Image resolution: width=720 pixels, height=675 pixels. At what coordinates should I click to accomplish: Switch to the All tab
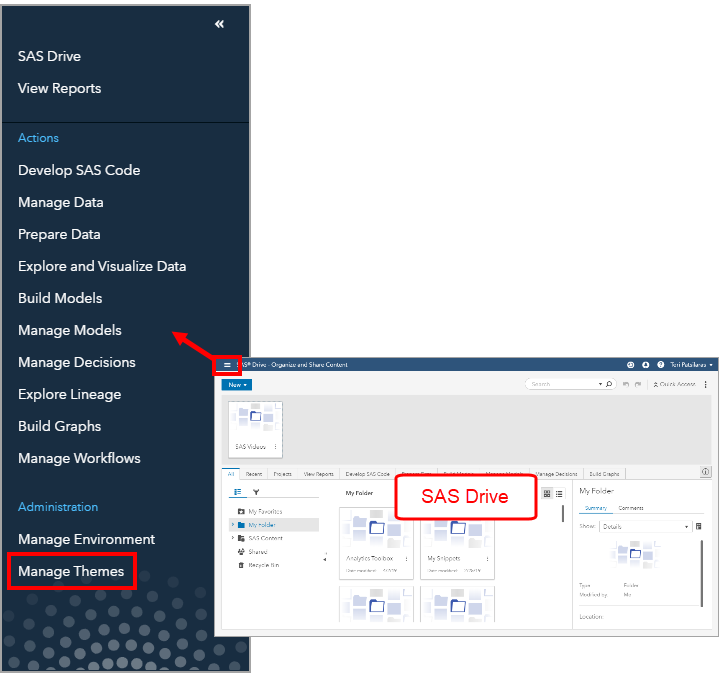(x=231, y=473)
